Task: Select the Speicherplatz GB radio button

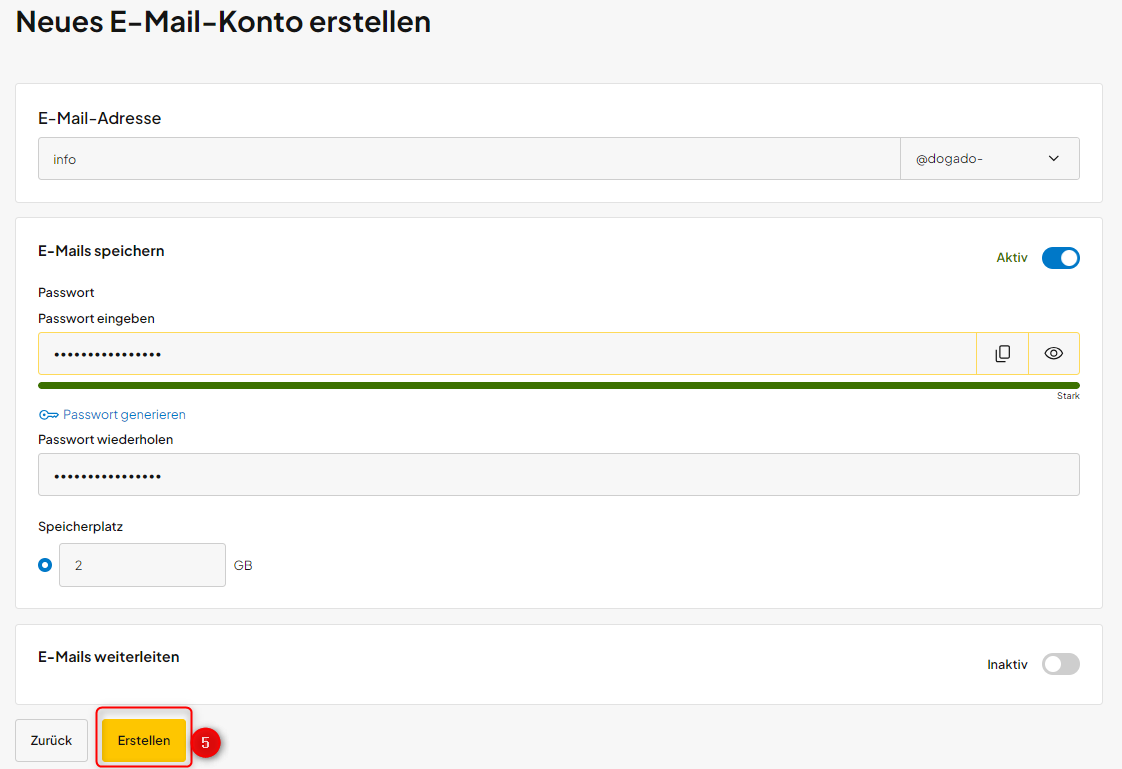Action: pos(45,565)
